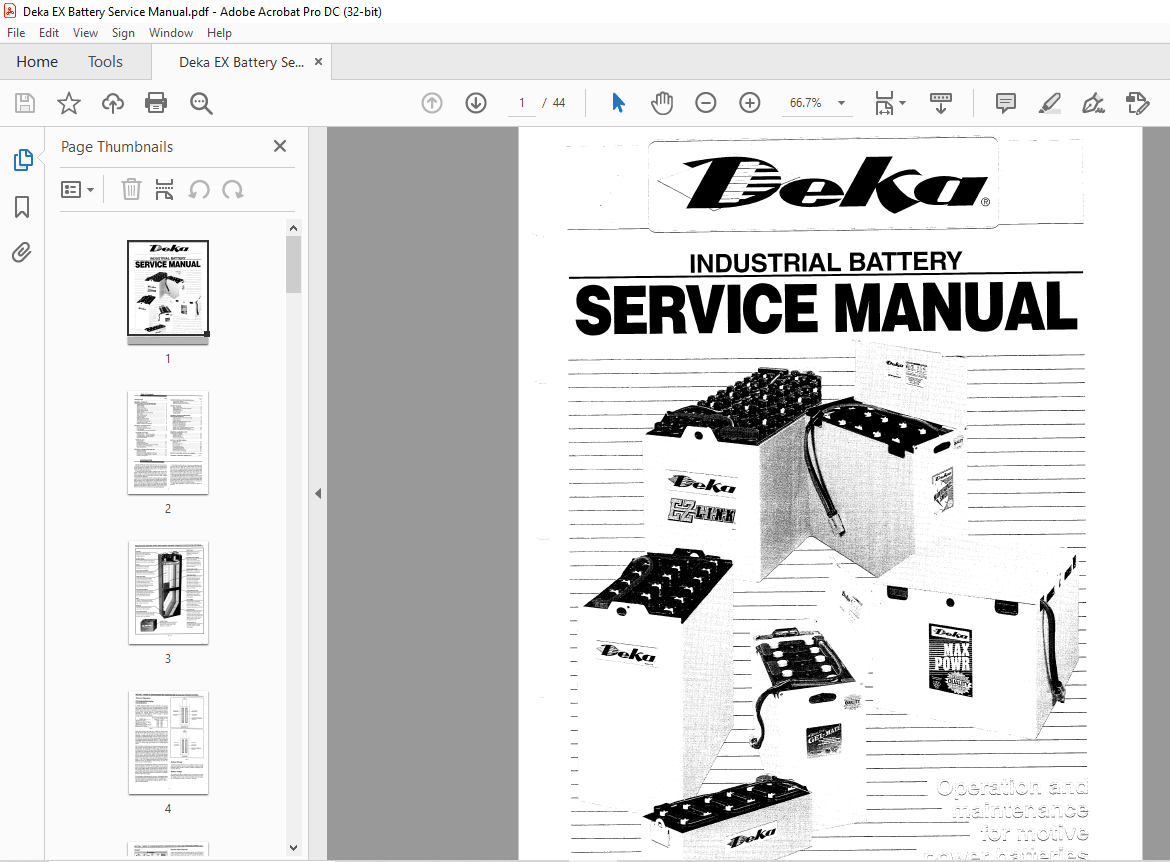
Task: Go to next page with down arrow
Action: [475, 103]
